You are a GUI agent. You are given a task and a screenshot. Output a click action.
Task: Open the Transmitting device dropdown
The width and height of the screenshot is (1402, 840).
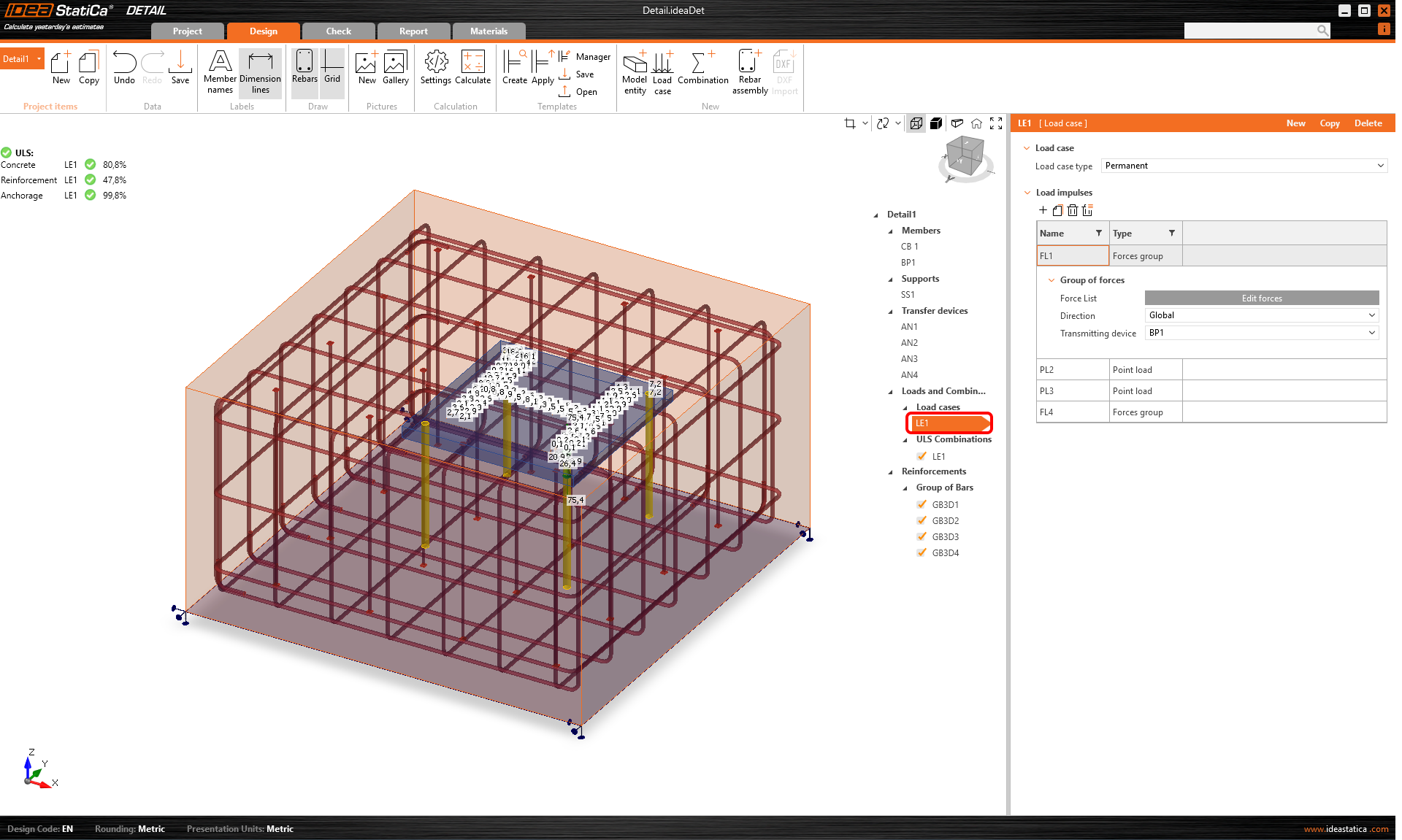tap(1261, 333)
